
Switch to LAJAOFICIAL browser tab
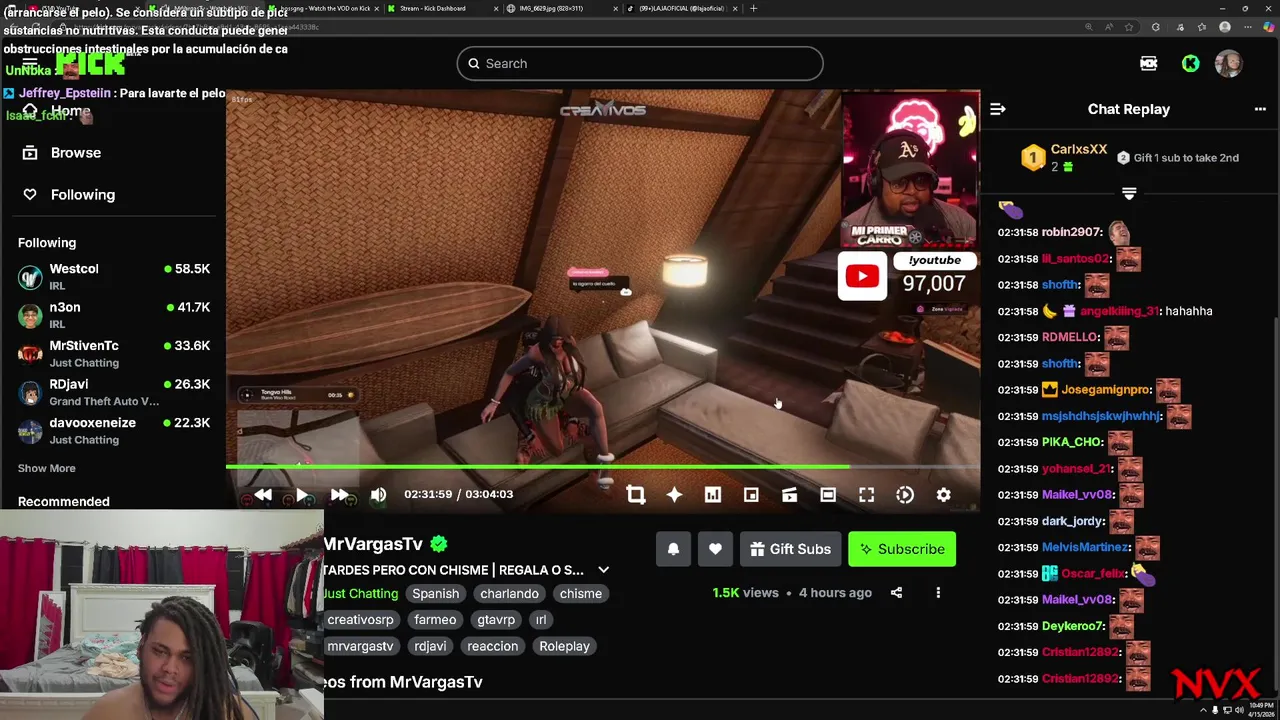pyautogui.click(x=680, y=8)
